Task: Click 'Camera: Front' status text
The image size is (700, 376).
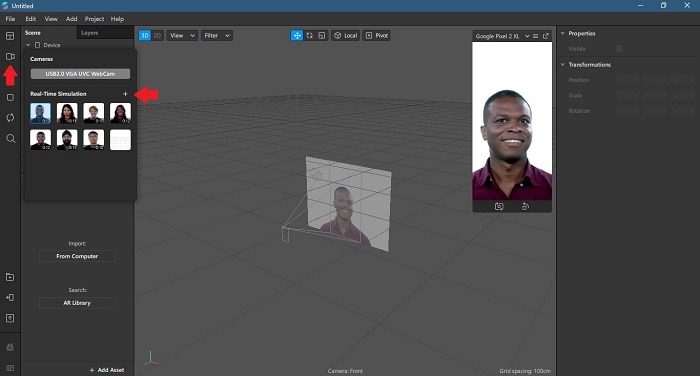Action: pyautogui.click(x=345, y=371)
